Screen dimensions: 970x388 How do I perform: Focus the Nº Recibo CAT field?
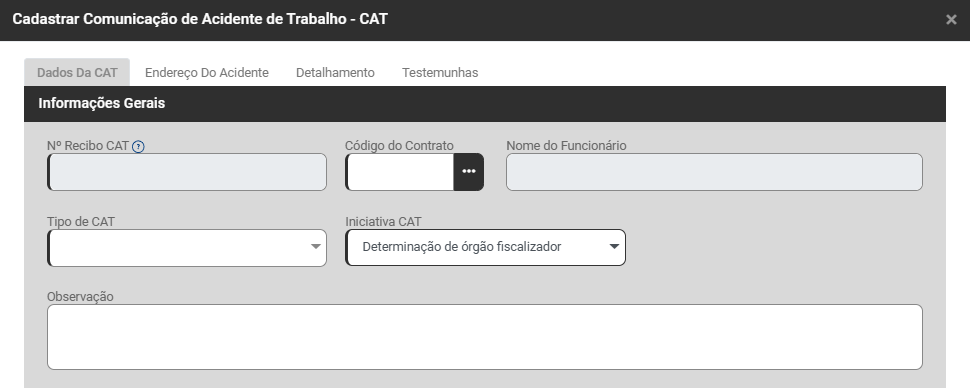(187, 172)
